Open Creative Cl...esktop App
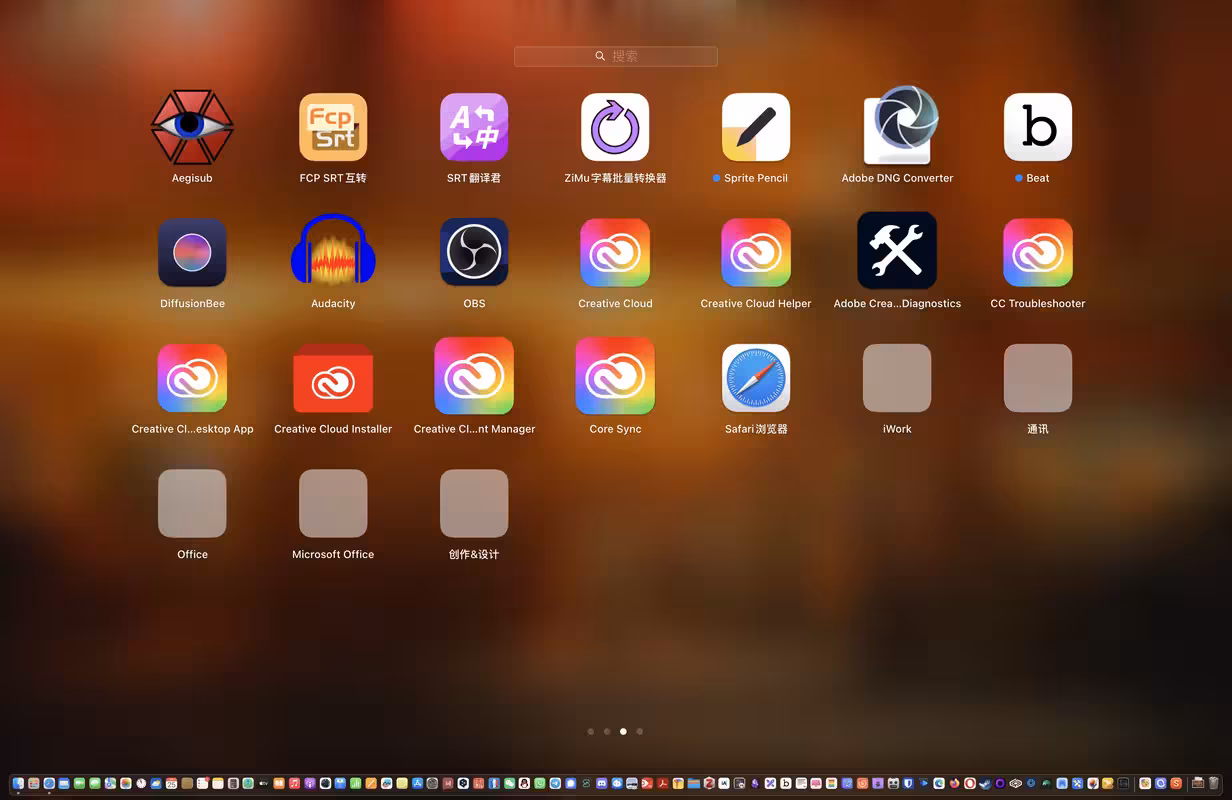The width and height of the screenshot is (1232, 800). (x=192, y=378)
